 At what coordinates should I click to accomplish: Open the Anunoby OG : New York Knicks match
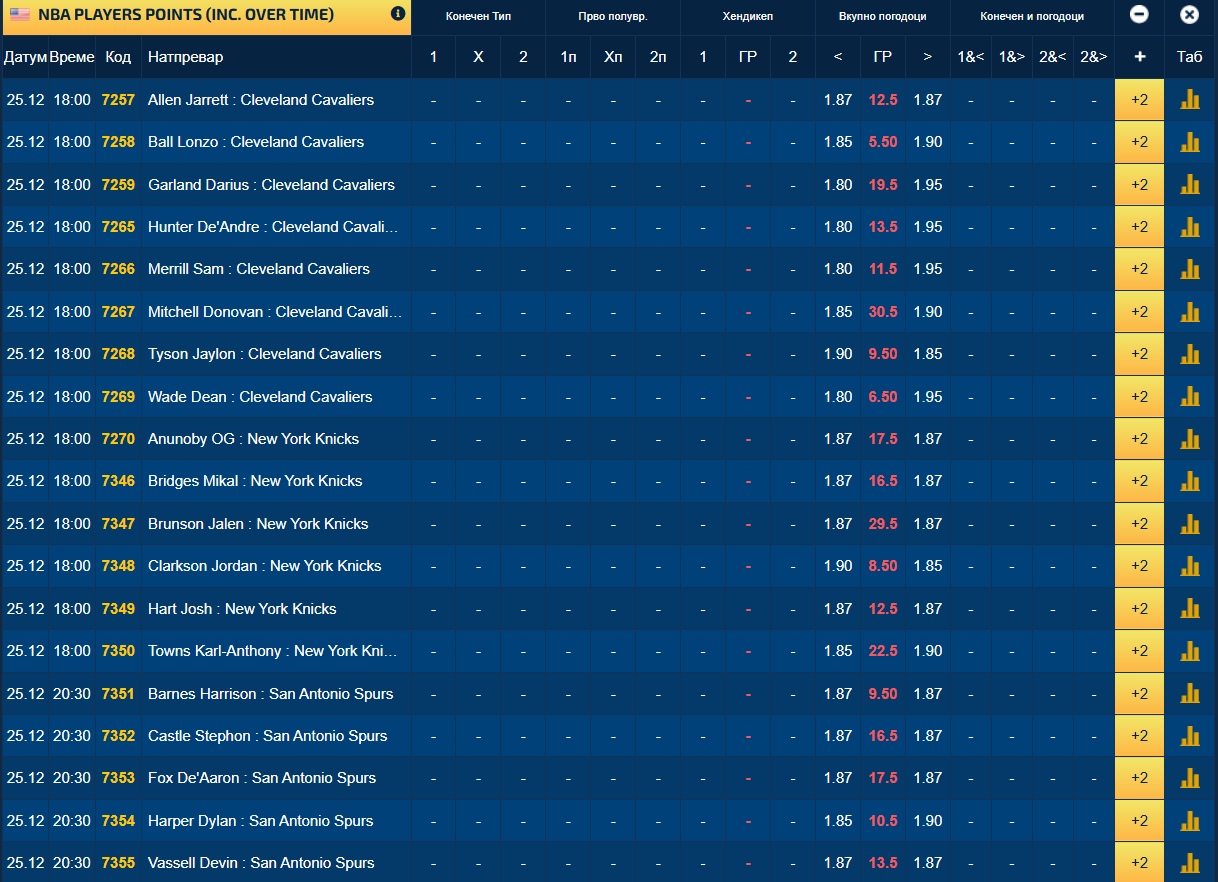click(x=253, y=439)
